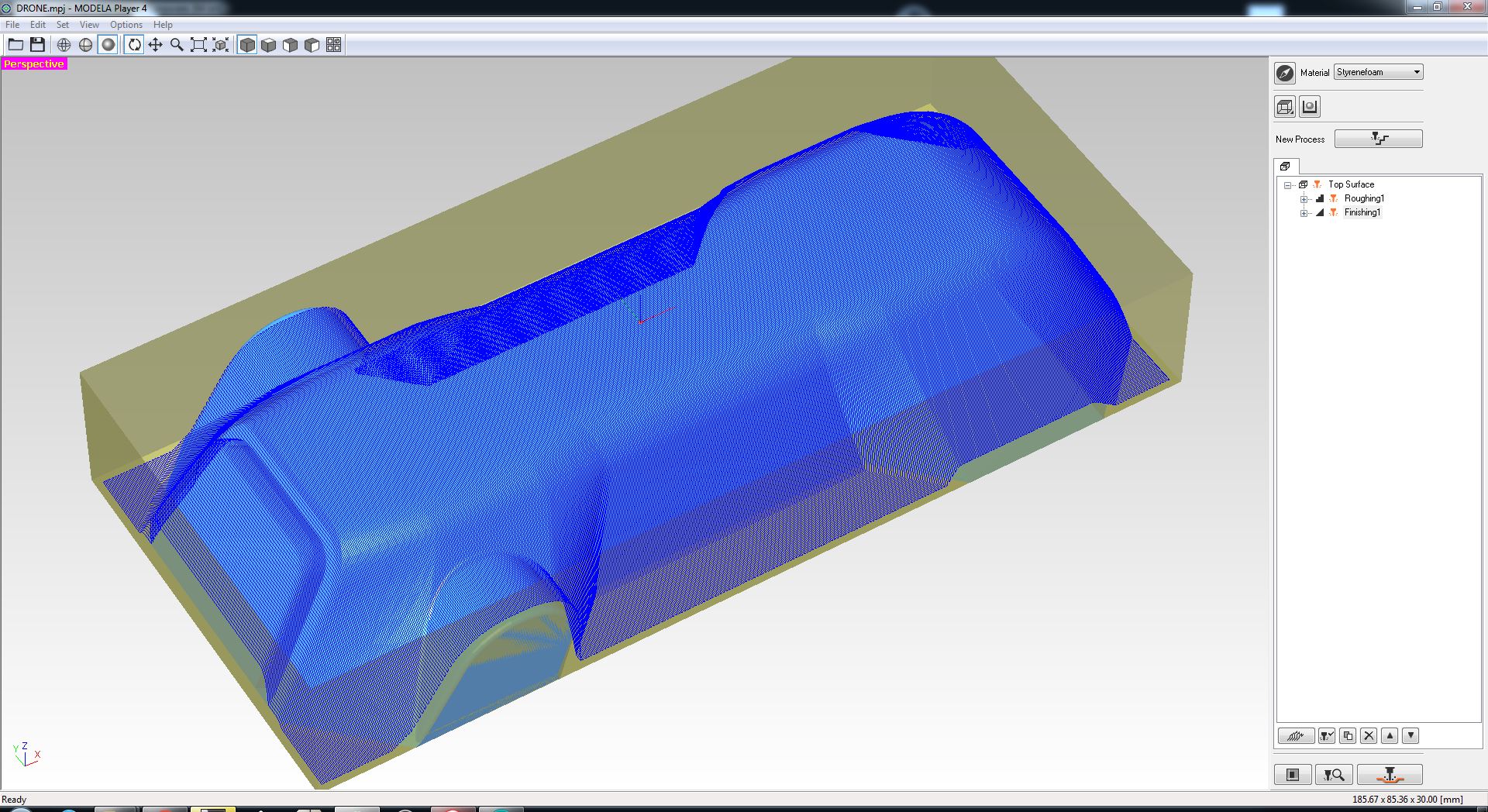Toggle the shaded sphere rendering mode
This screenshot has width=1488, height=812.
click(x=108, y=45)
